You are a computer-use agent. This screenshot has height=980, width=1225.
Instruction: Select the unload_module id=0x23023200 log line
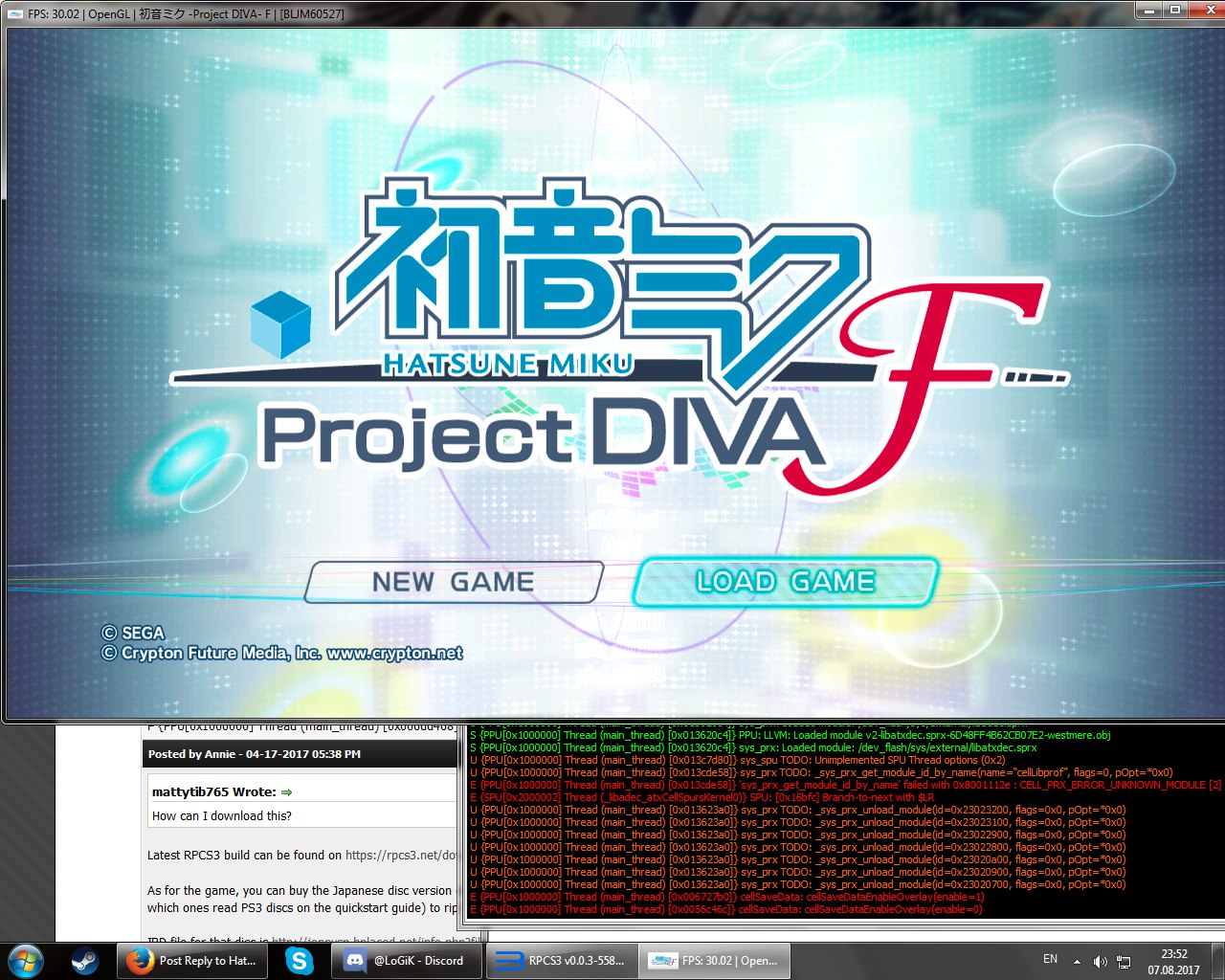[x=798, y=810]
